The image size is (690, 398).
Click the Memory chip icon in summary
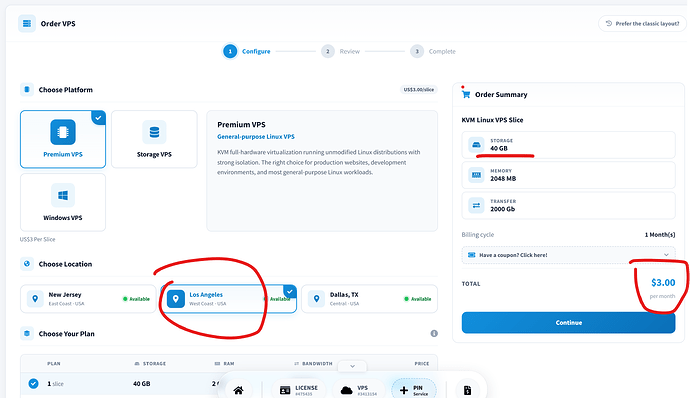pyautogui.click(x=476, y=175)
